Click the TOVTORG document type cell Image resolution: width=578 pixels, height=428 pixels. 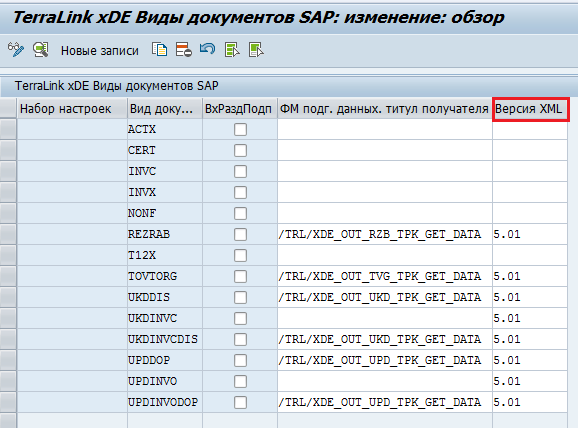pyautogui.click(x=165, y=276)
